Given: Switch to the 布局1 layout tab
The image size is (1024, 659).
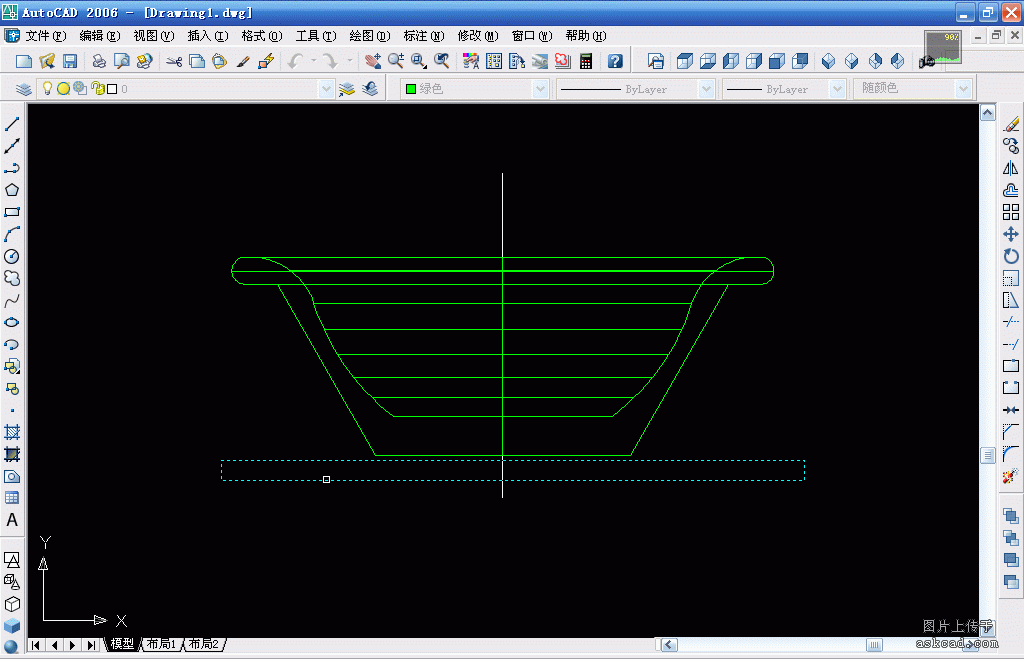Looking at the screenshot, I should (x=161, y=644).
